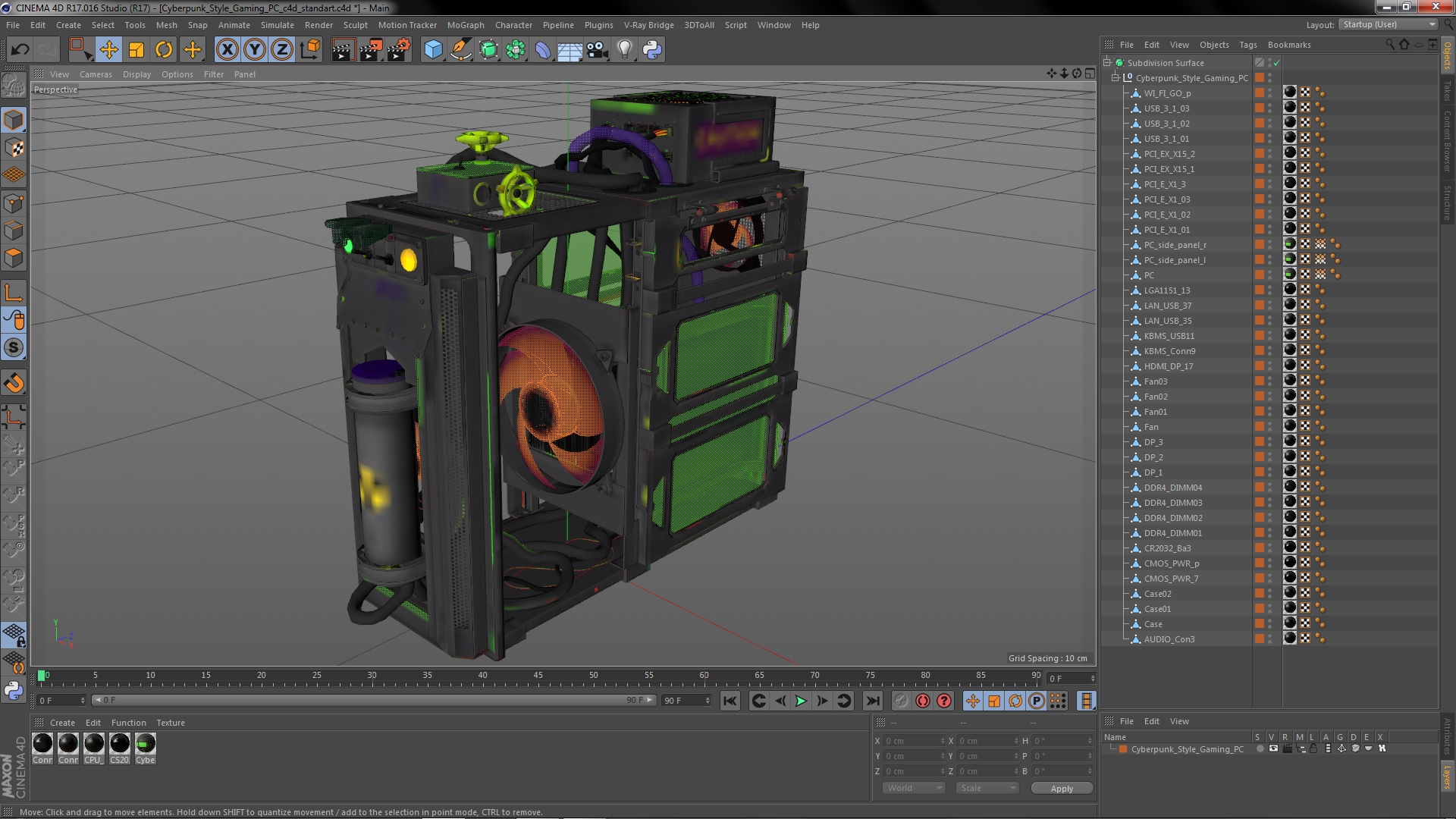Select the Cybe material swatch
1456x819 pixels.
[145, 748]
